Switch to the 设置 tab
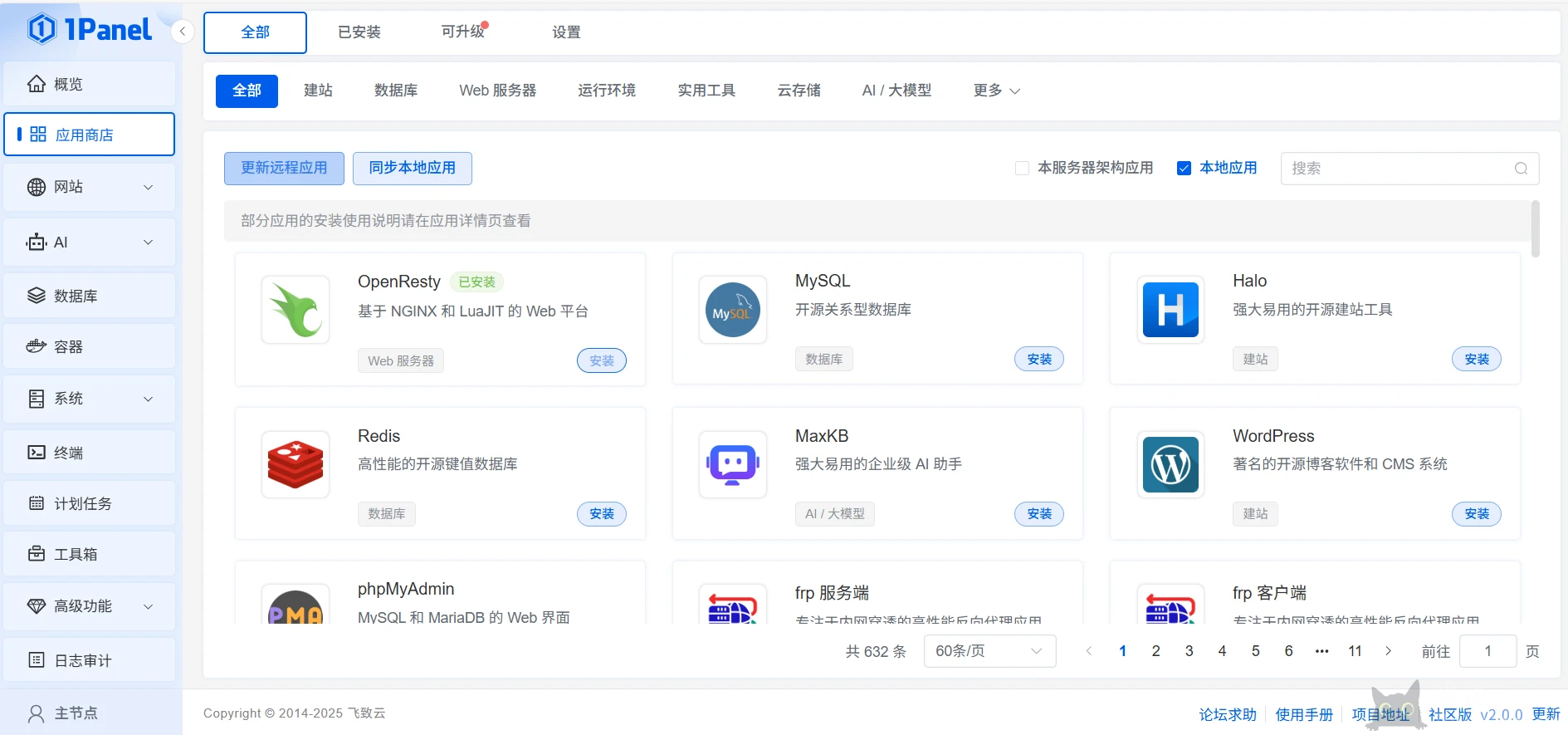 click(567, 32)
